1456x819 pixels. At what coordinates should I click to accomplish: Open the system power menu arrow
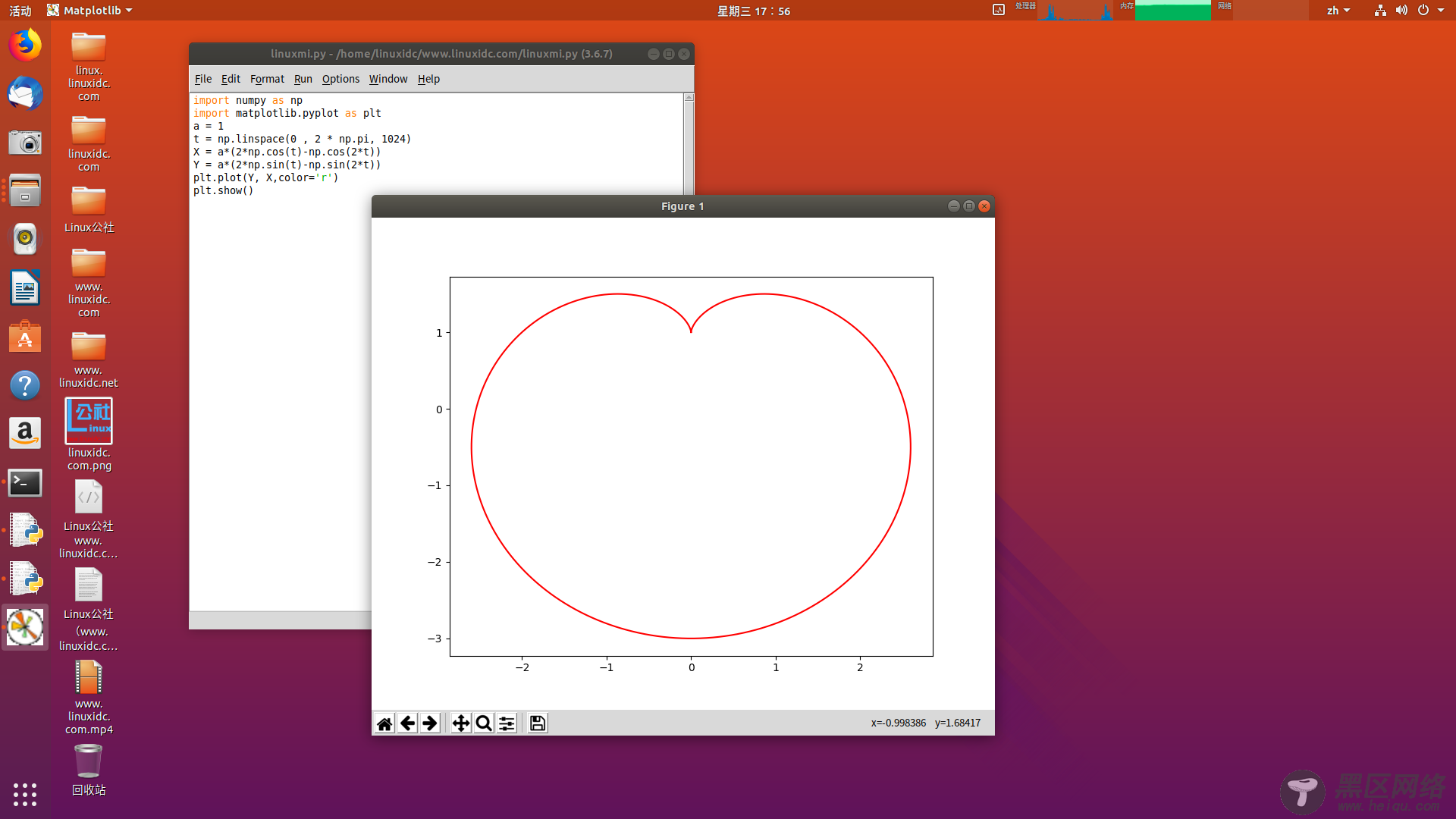pos(1441,11)
